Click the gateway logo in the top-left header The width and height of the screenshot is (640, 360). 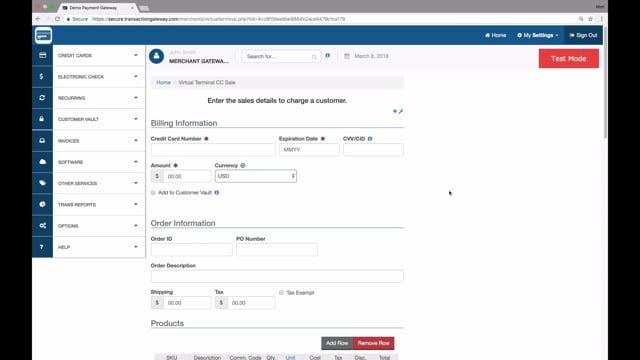(x=43, y=36)
